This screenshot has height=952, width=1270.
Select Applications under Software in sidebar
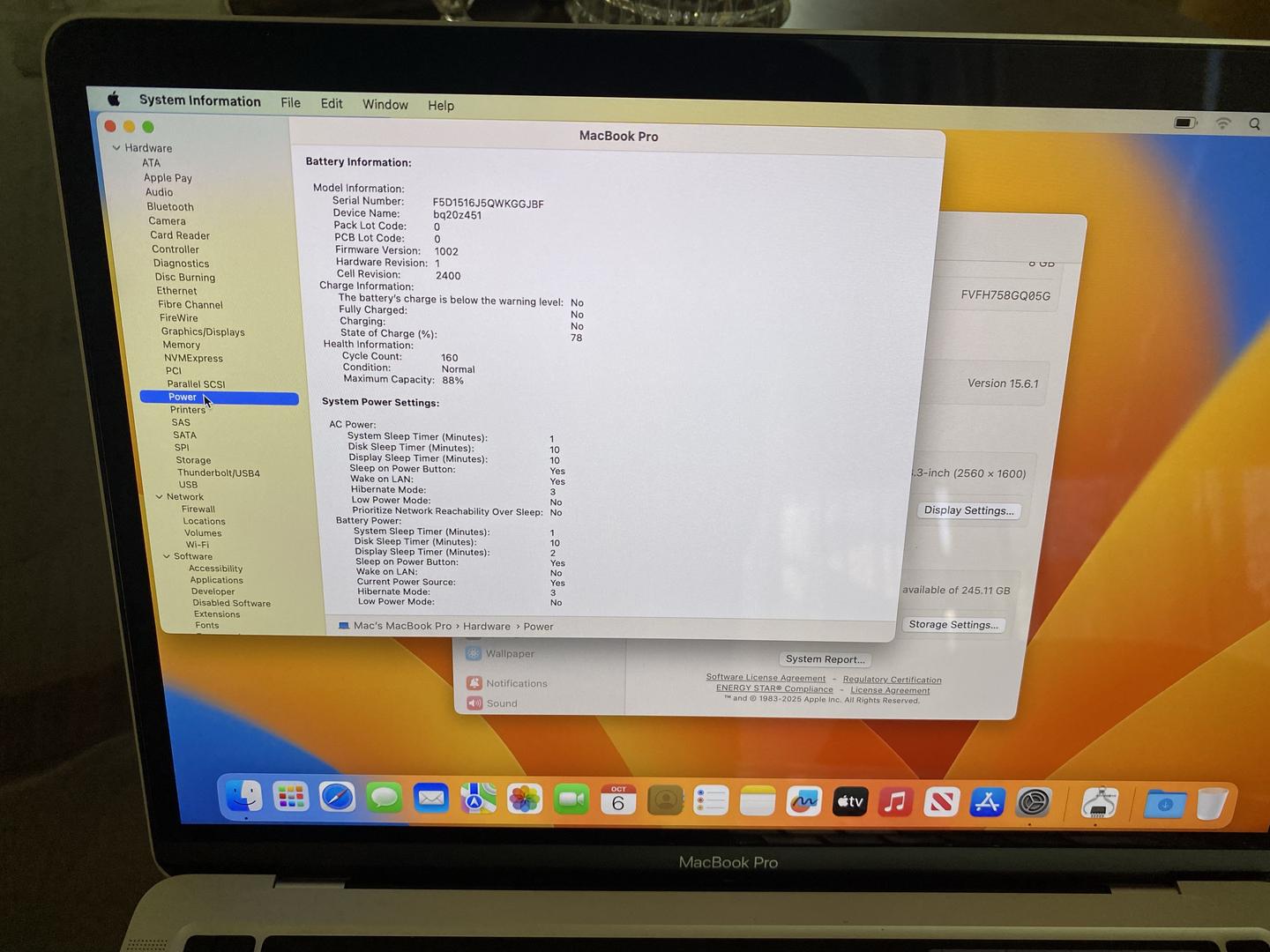pos(216,580)
